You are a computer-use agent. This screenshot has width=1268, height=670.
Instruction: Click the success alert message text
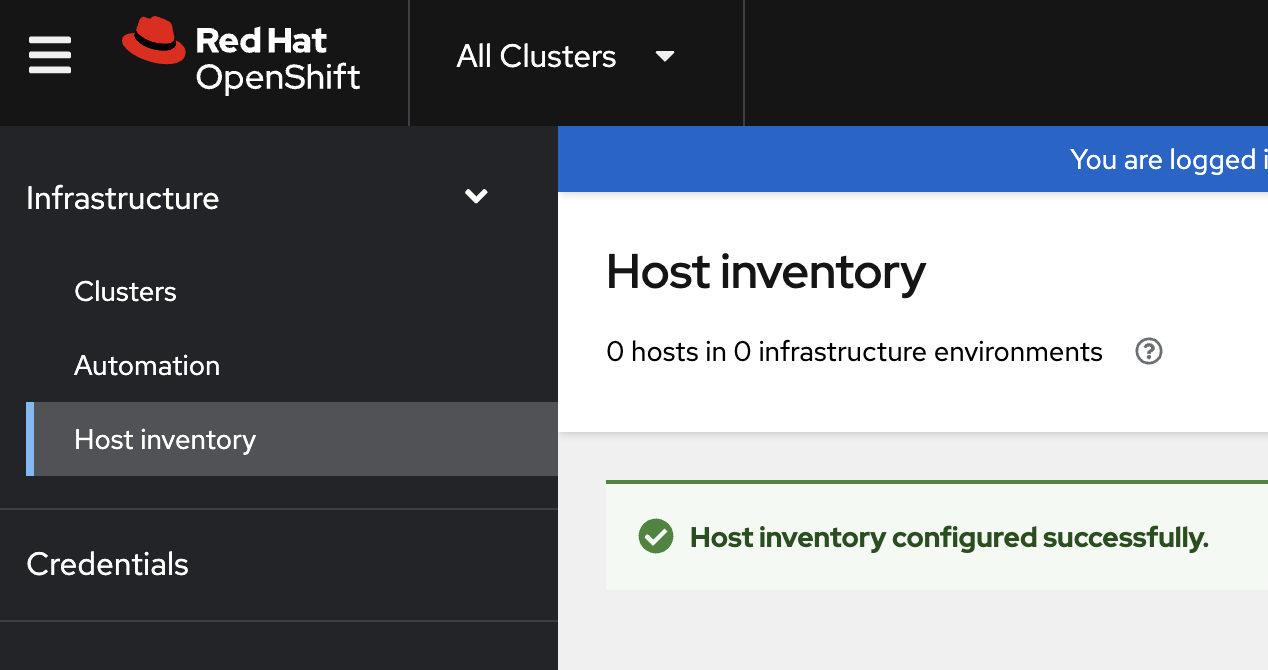948,537
